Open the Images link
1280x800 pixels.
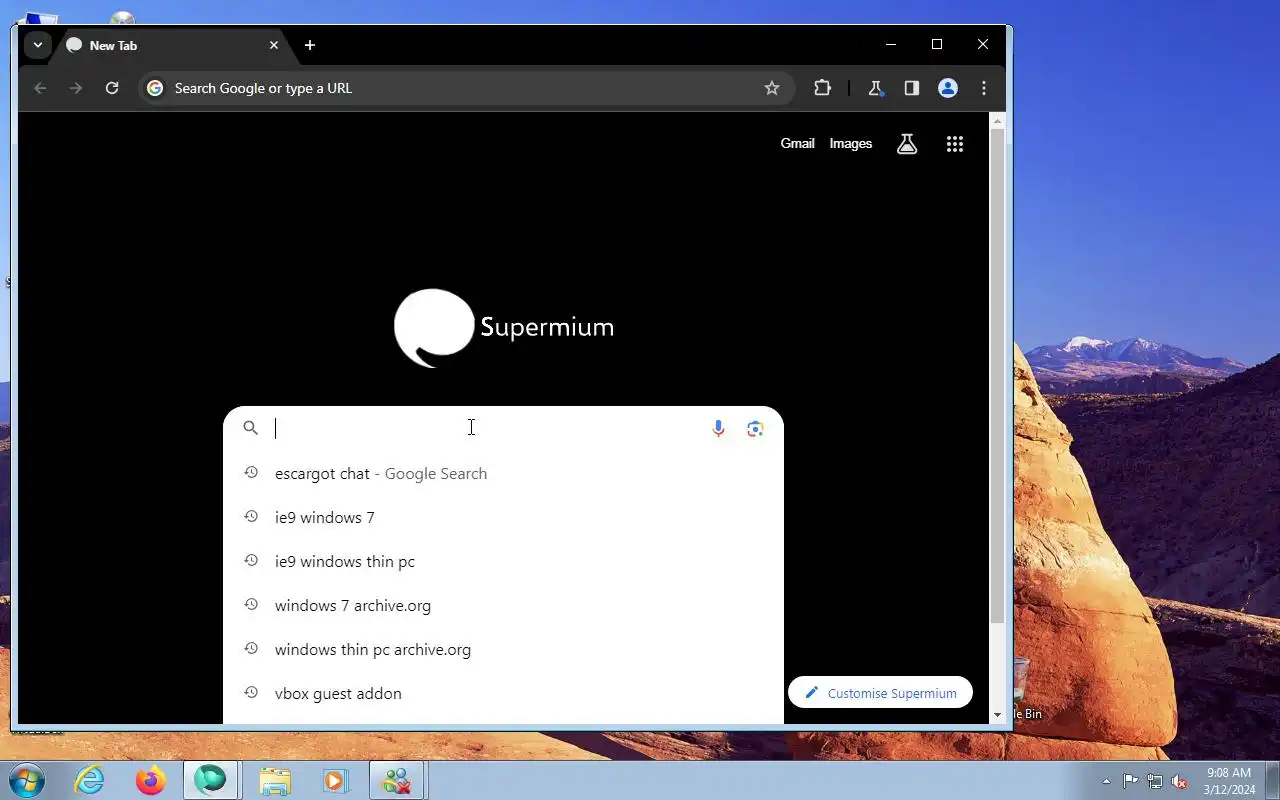click(x=851, y=143)
